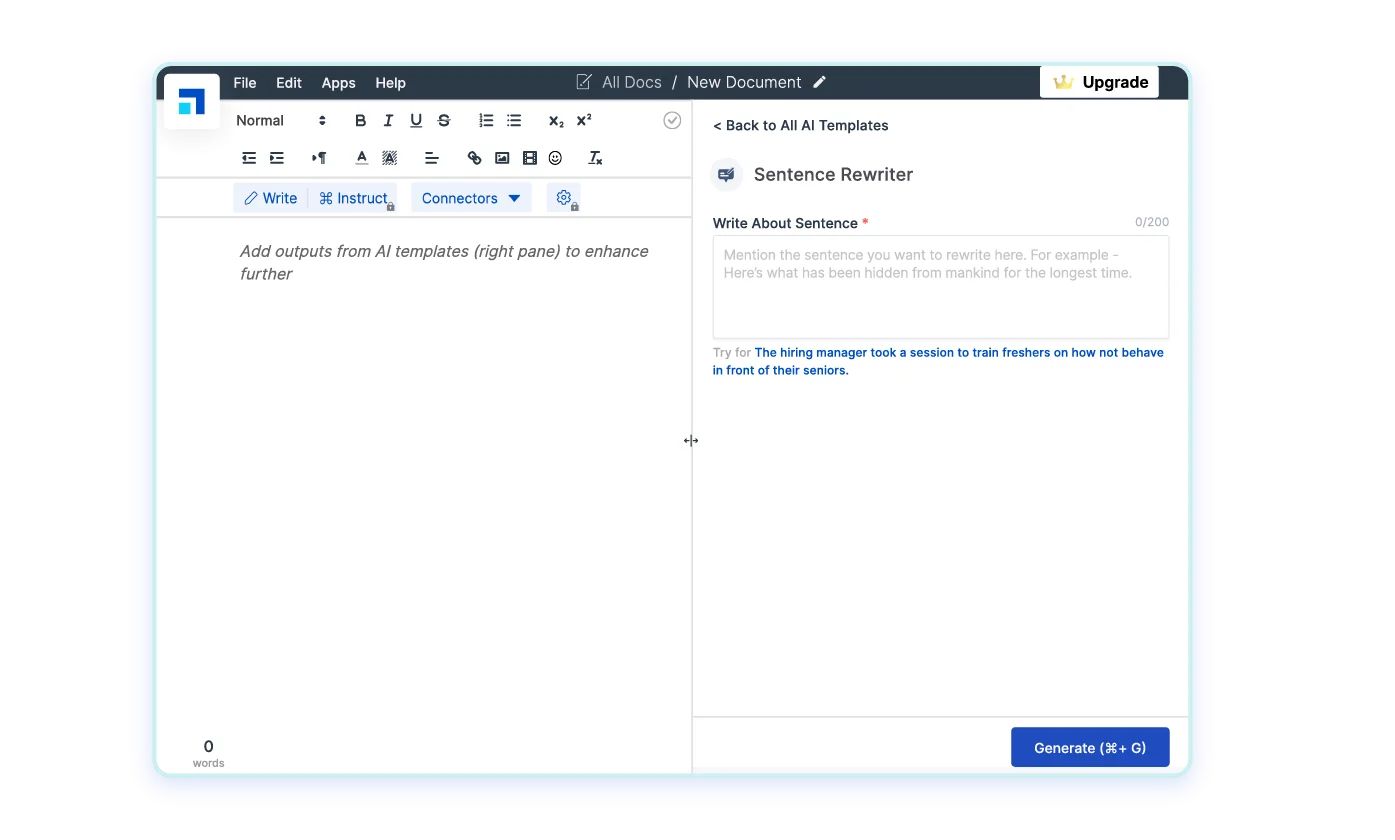The image size is (1395, 840).
Task: Insert an ordered list
Action: pos(486,120)
